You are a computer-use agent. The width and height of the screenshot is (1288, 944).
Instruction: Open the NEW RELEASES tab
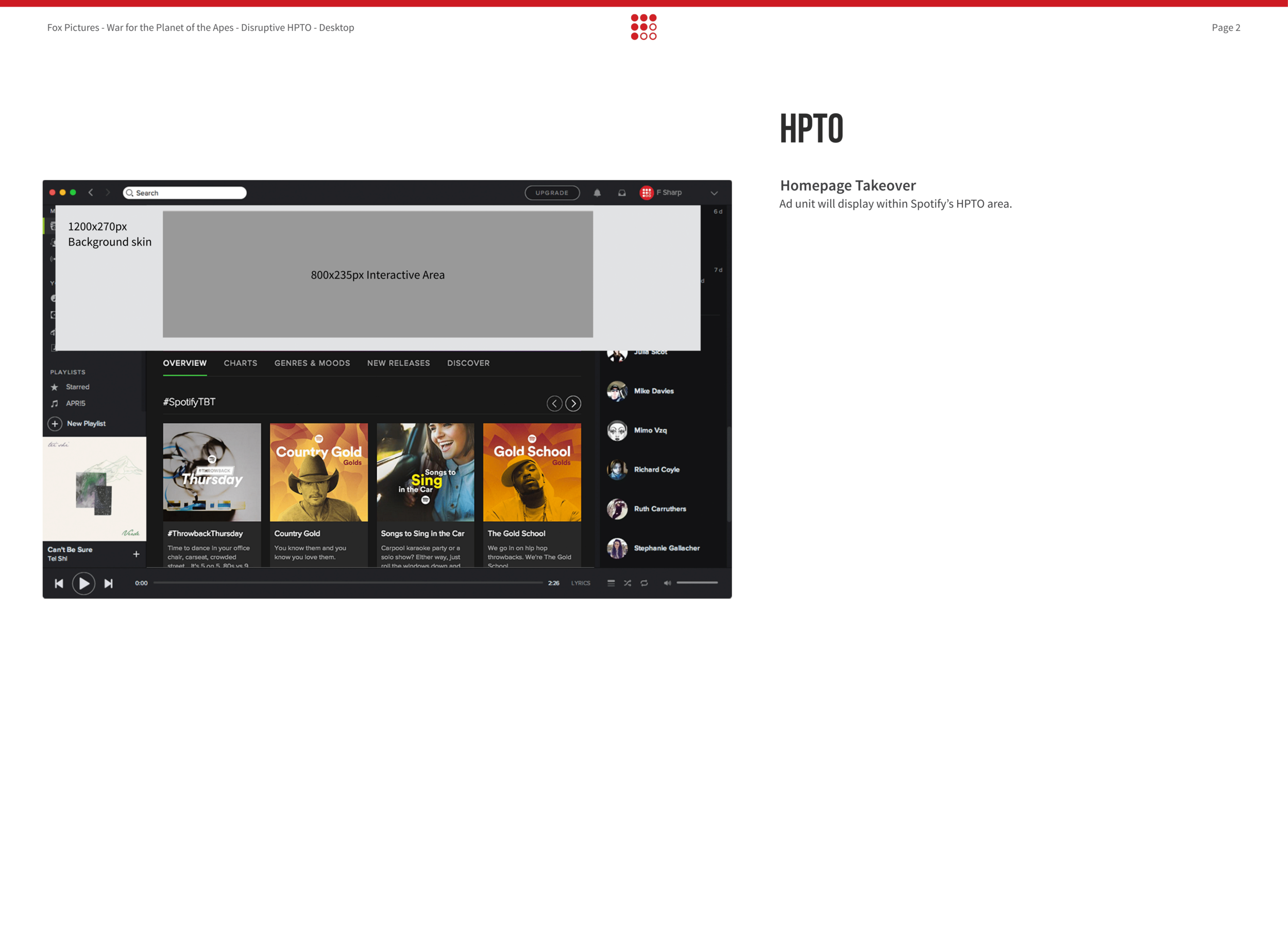pos(398,364)
